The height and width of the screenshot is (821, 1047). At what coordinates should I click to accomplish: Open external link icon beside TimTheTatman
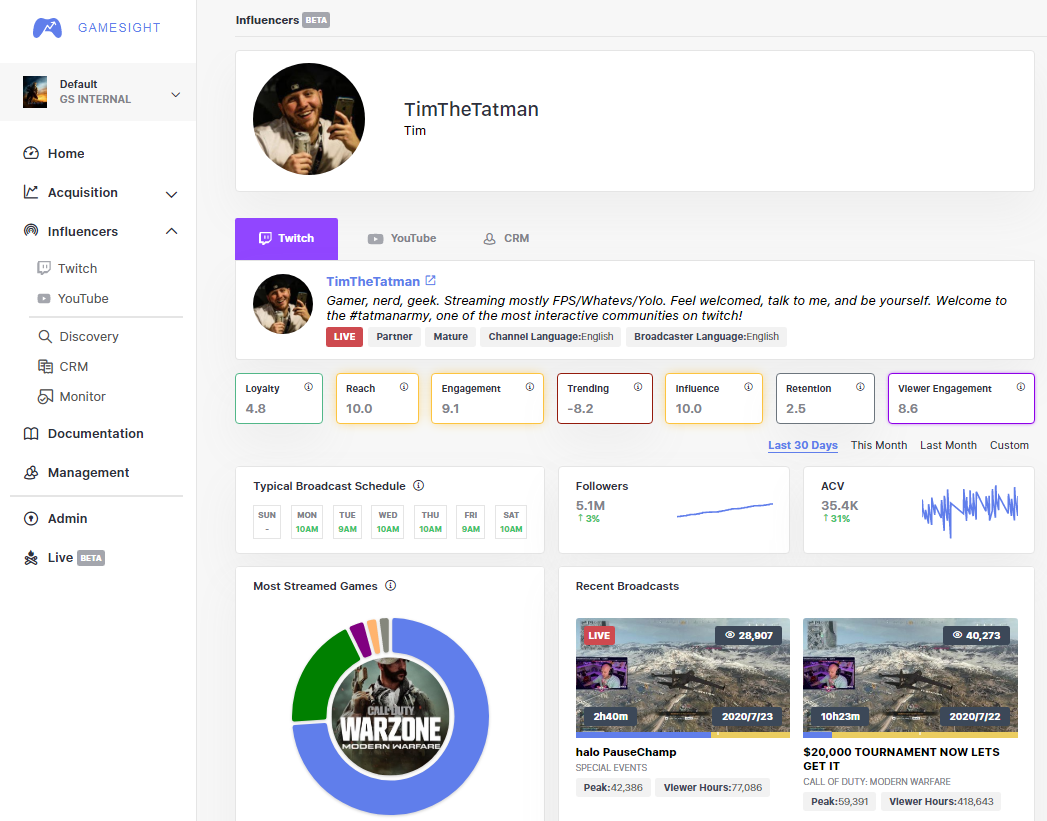(431, 280)
